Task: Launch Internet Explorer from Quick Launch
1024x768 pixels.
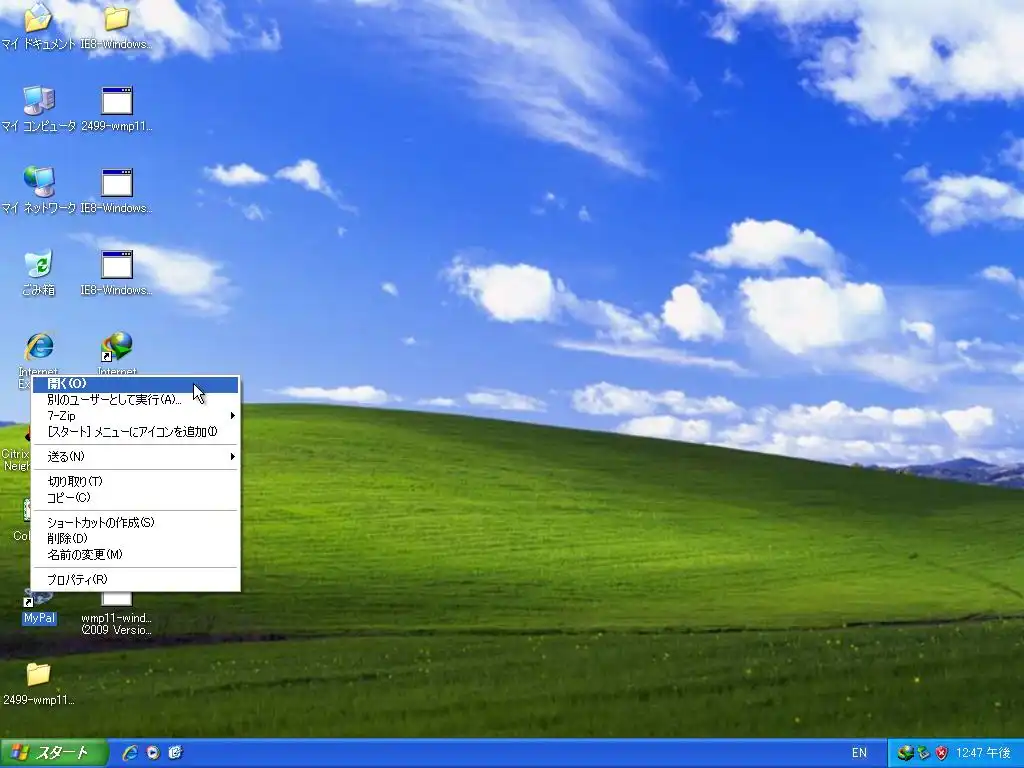Action: (x=130, y=753)
